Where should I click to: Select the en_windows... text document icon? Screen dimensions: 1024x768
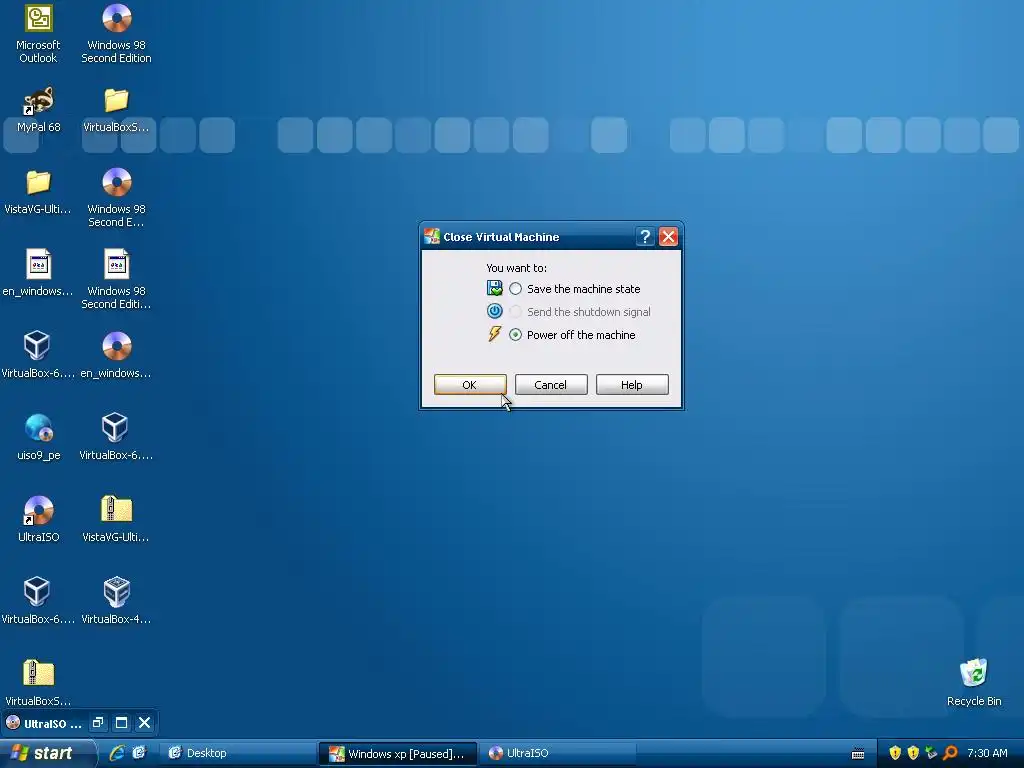coord(38,273)
